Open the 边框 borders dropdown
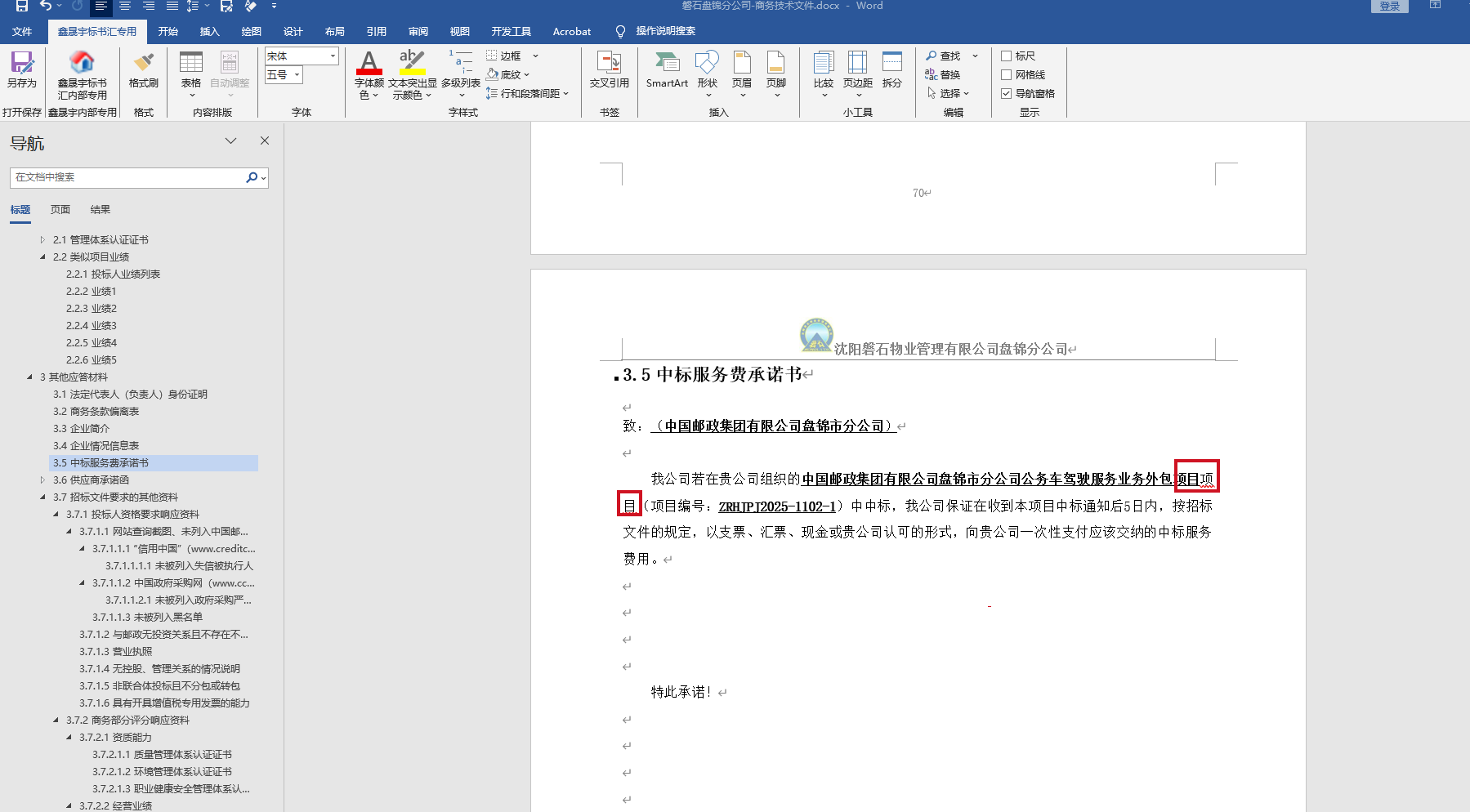 tap(536, 56)
